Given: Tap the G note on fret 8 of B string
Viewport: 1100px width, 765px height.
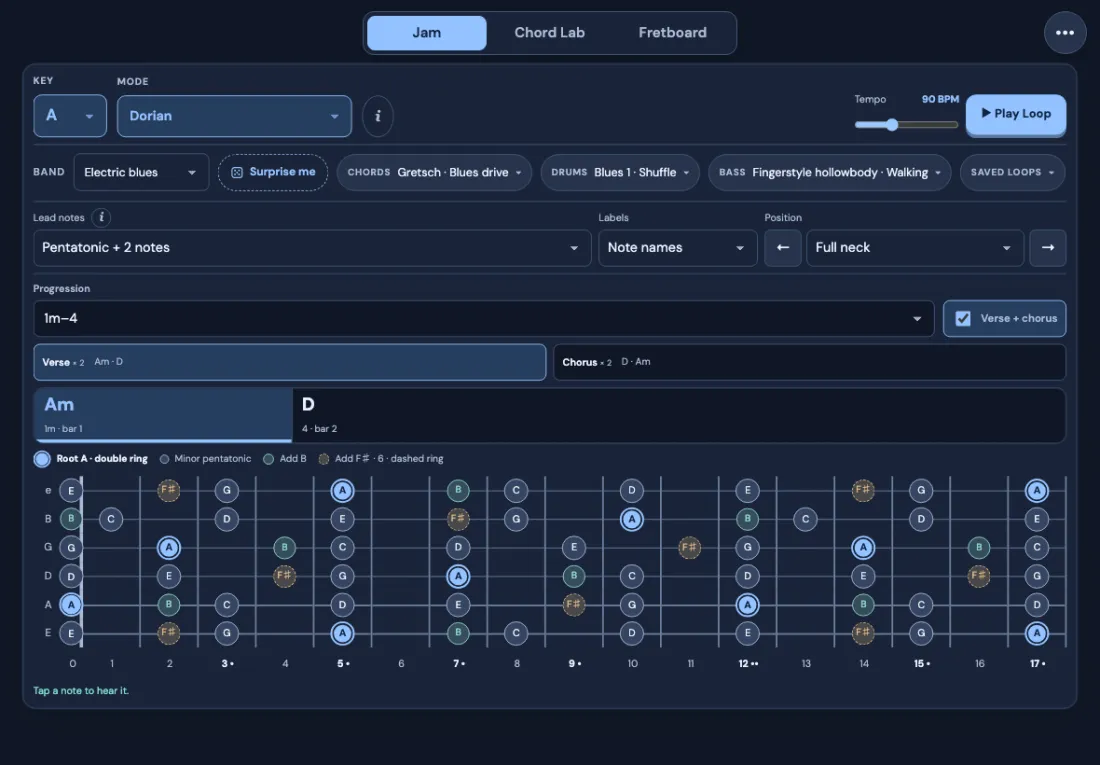Looking at the screenshot, I should pyautogui.click(x=516, y=519).
